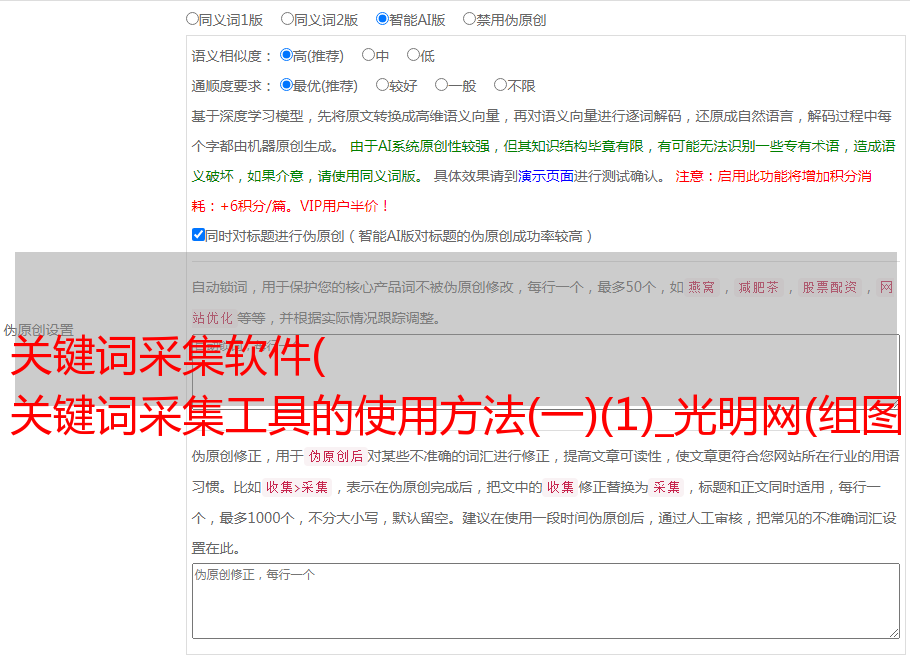Set 语义相似度 to 高(推荐)
Image resolution: width=911 pixels, height=658 pixels.
[x=286, y=55]
